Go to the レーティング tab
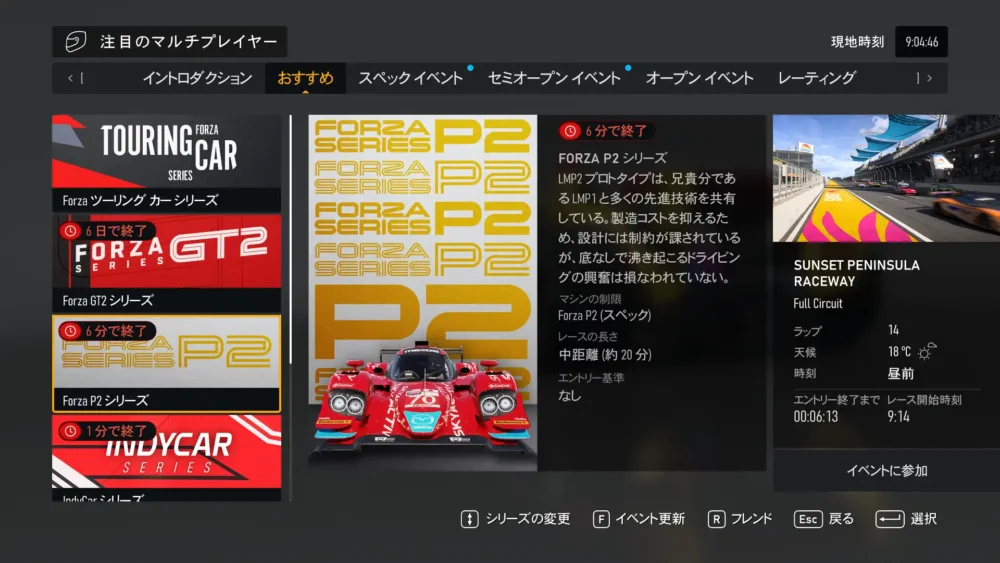Viewport: 1000px width, 563px height. [816, 78]
